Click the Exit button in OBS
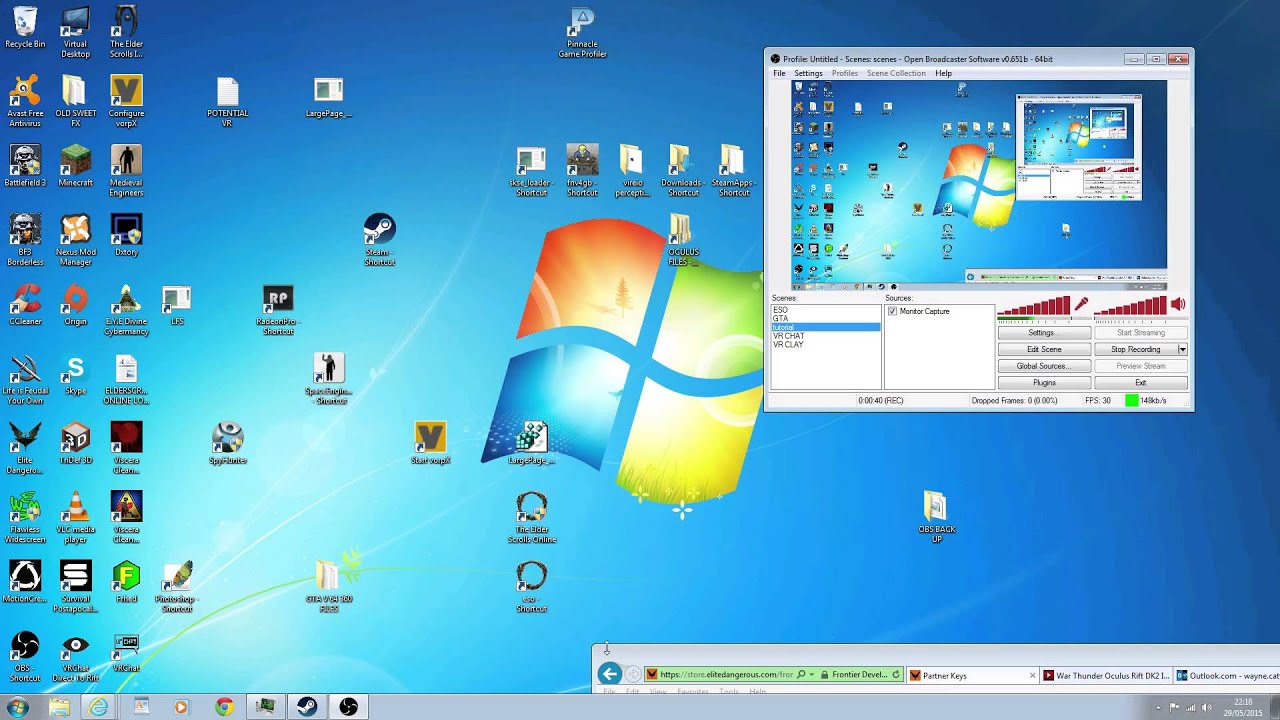Viewport: 1280px width, 720px height. [x=1141, y=383]
